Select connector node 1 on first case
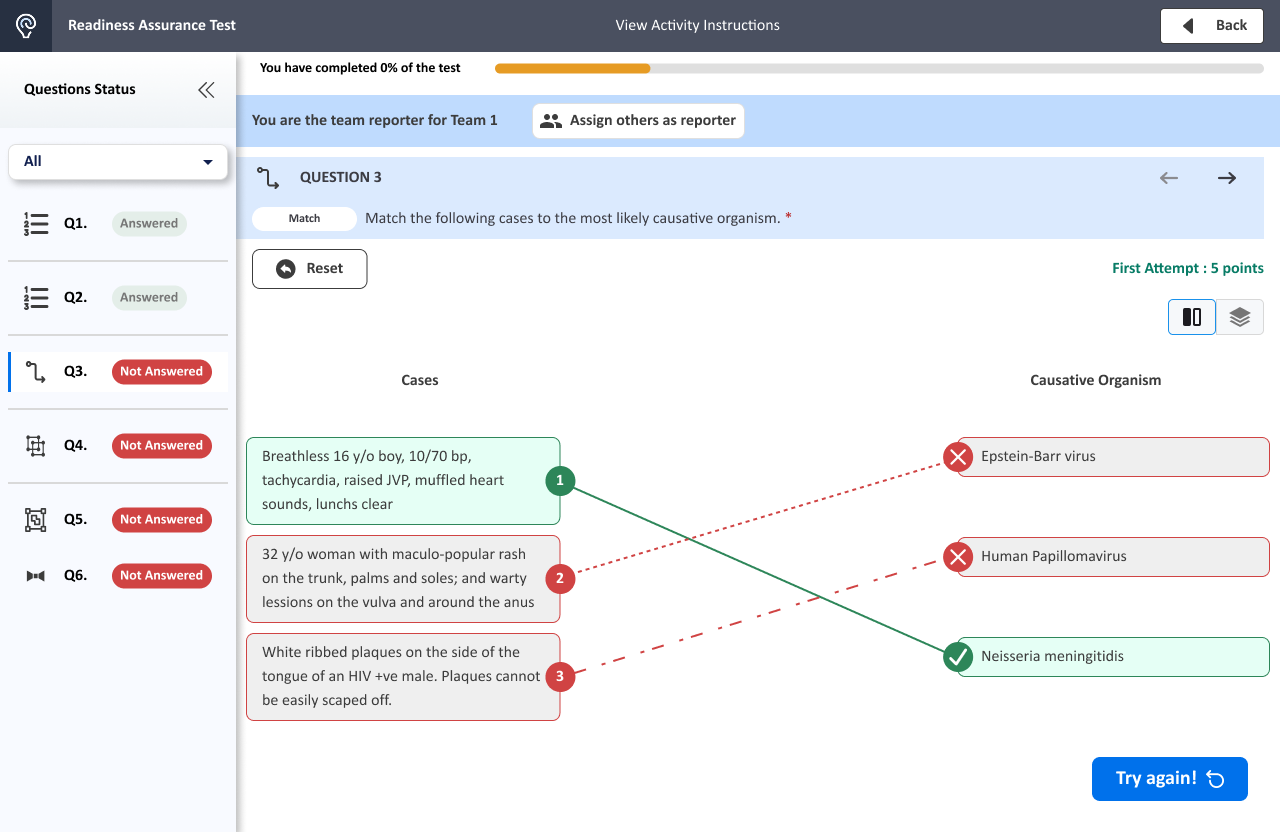The width and height of the screenshot is (1280, 832). tap(559, 481)
